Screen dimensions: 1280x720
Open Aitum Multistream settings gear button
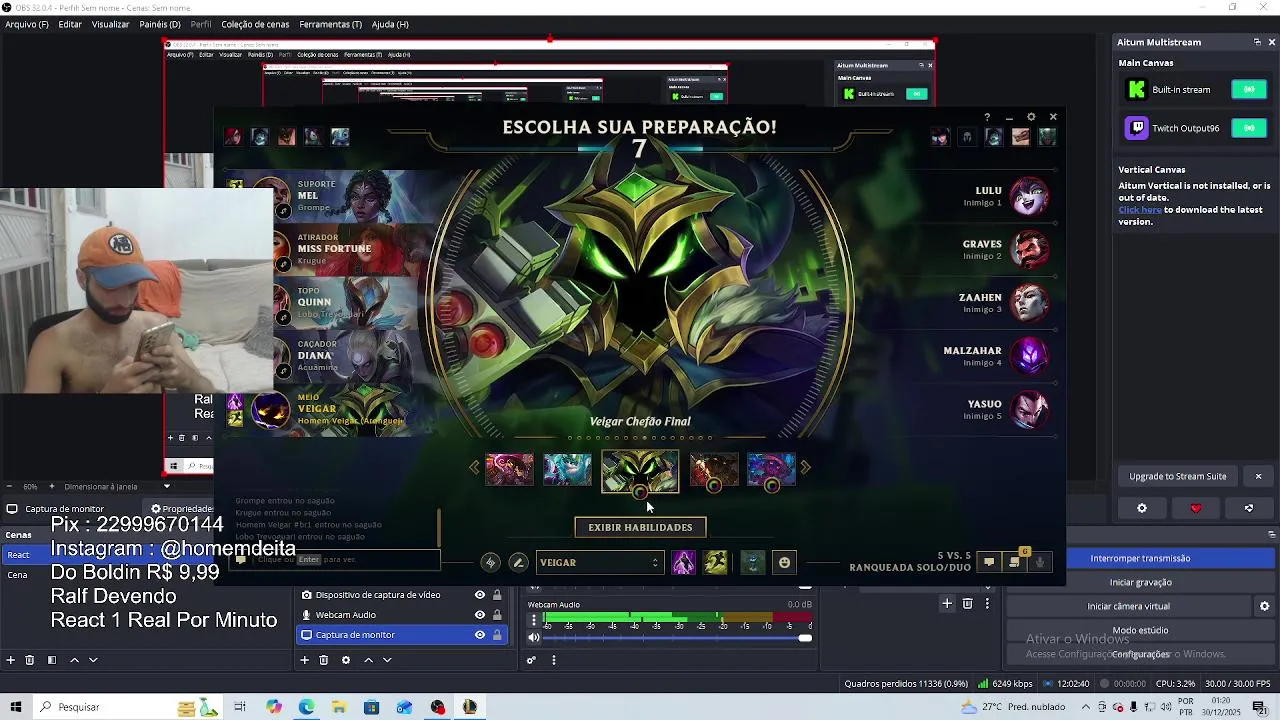1142,508
